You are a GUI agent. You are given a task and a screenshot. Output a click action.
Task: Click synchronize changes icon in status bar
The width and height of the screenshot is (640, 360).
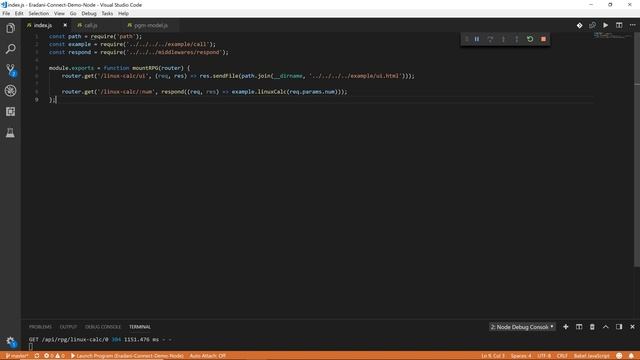tap(37, 356)
